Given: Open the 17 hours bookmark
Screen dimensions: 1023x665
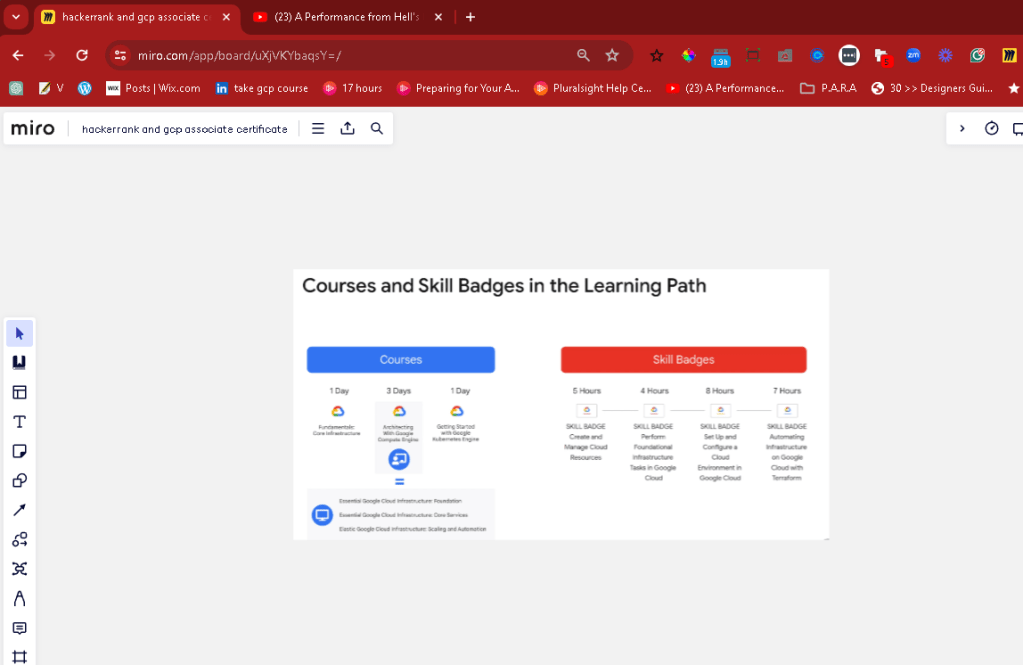Looking at the screenshot, I should 353,88.
